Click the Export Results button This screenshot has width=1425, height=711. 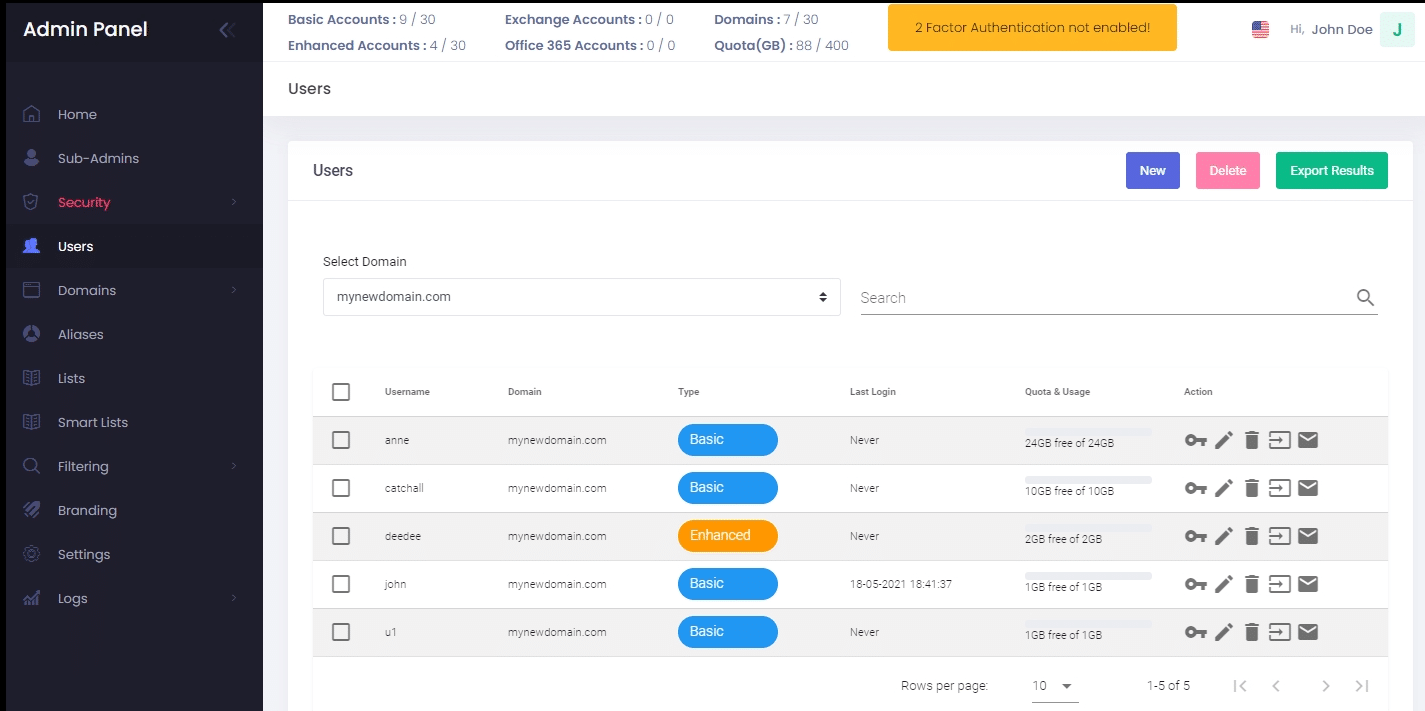[x=1332, y=171]
